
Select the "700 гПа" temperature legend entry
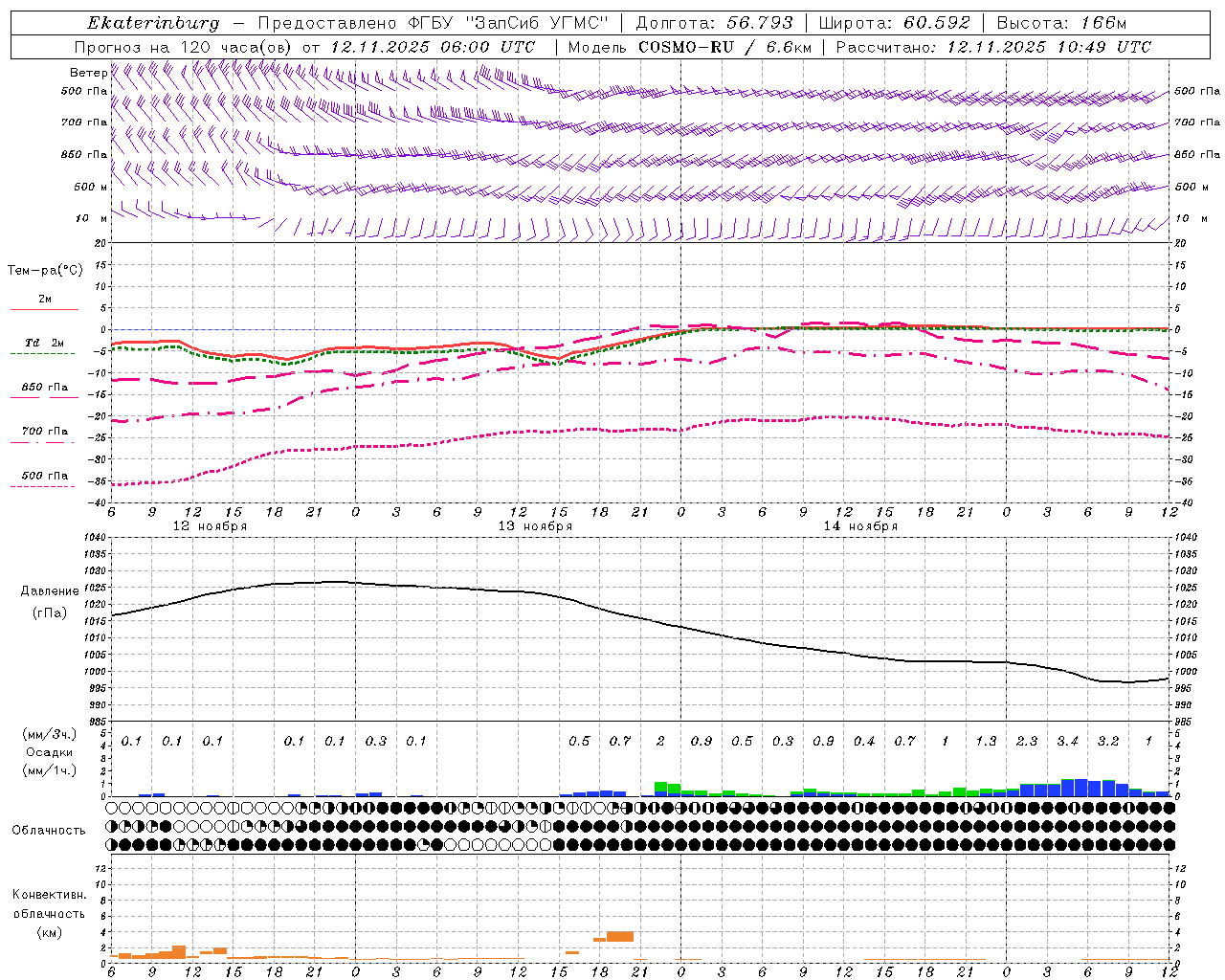[x=45, y=432]
